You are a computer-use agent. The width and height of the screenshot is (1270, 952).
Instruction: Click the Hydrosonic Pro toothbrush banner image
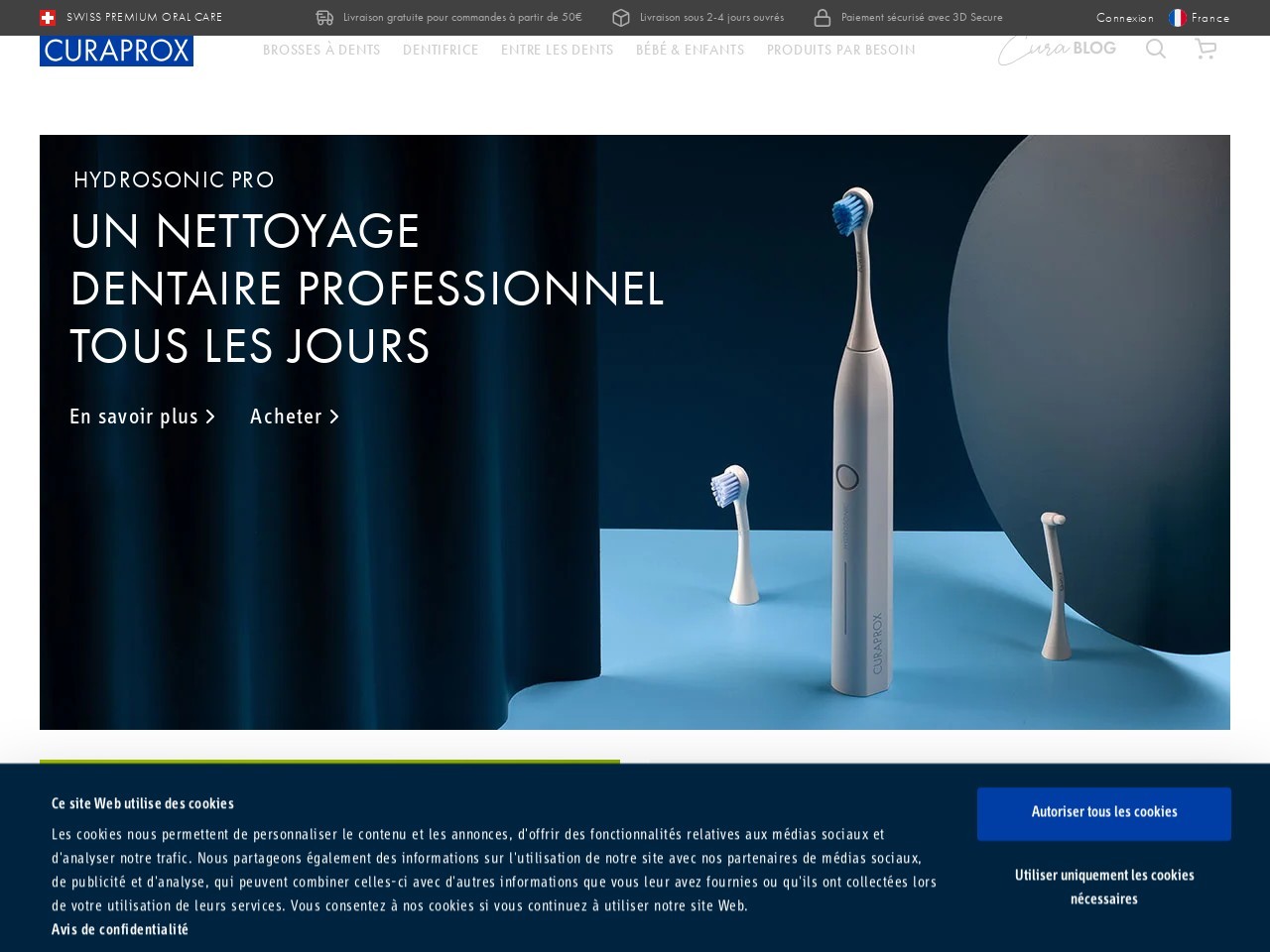(x=635, y=432)
